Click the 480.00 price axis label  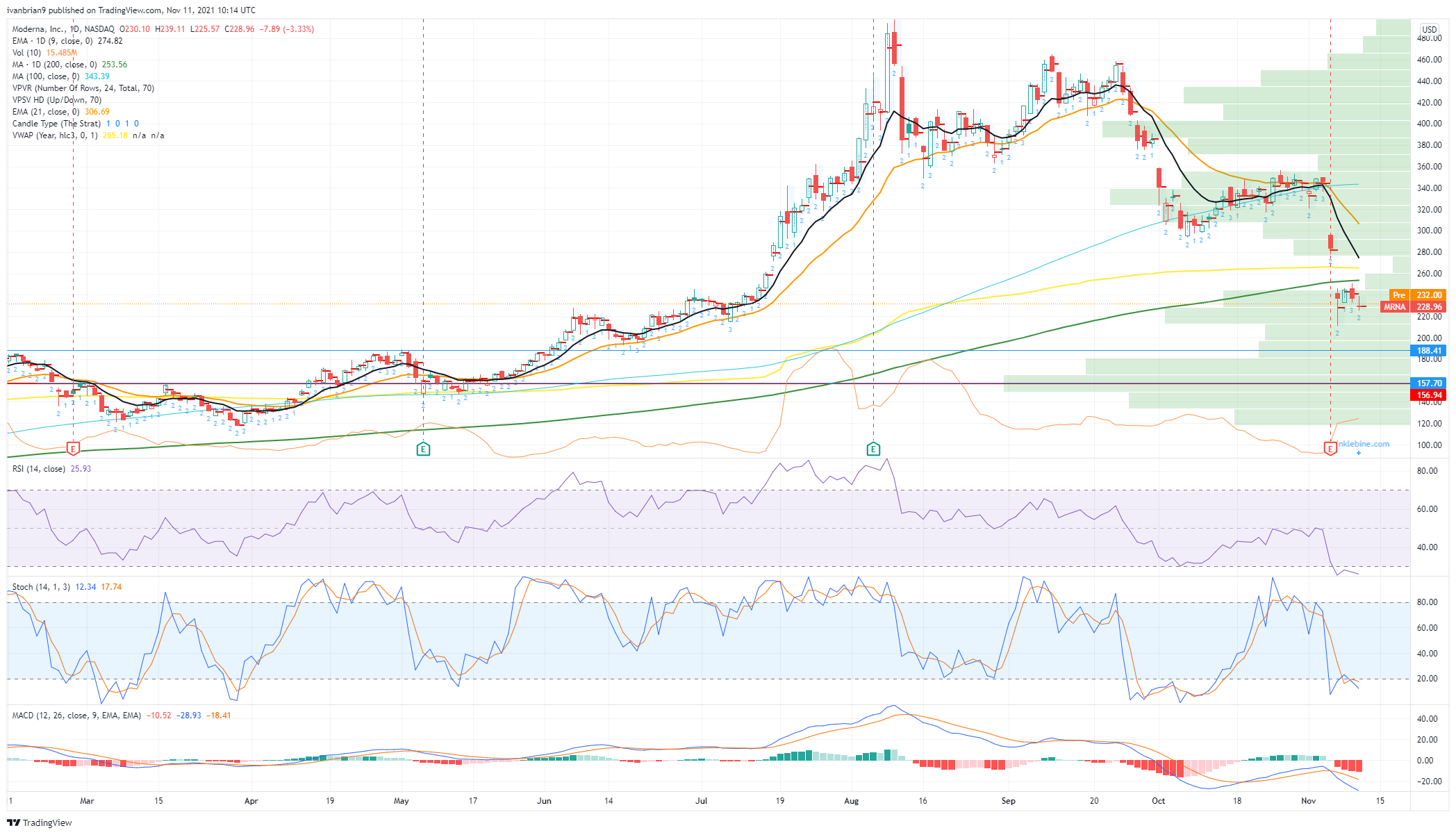(1429, 39)
